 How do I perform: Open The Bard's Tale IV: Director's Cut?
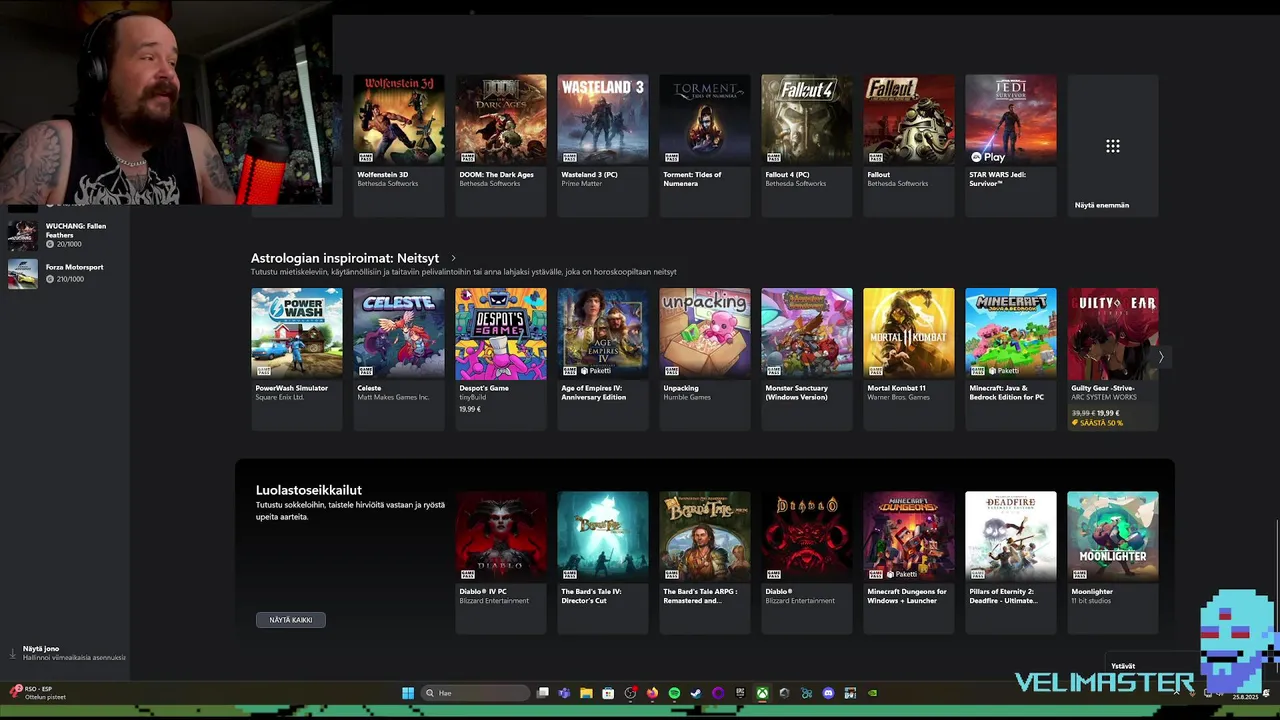pyautogui.click(x=602, y=562)
